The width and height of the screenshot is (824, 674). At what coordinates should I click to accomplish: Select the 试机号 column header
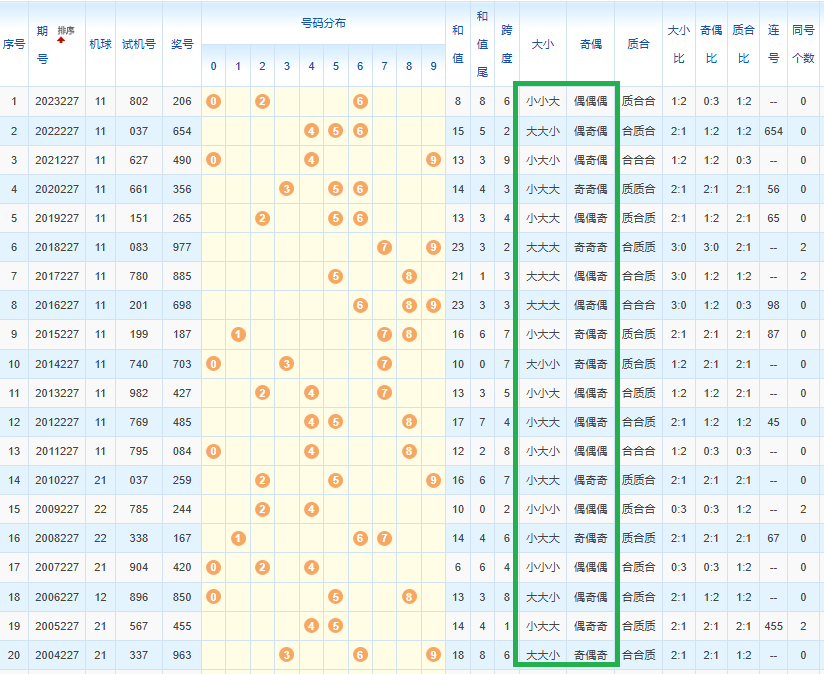point(138,44)
